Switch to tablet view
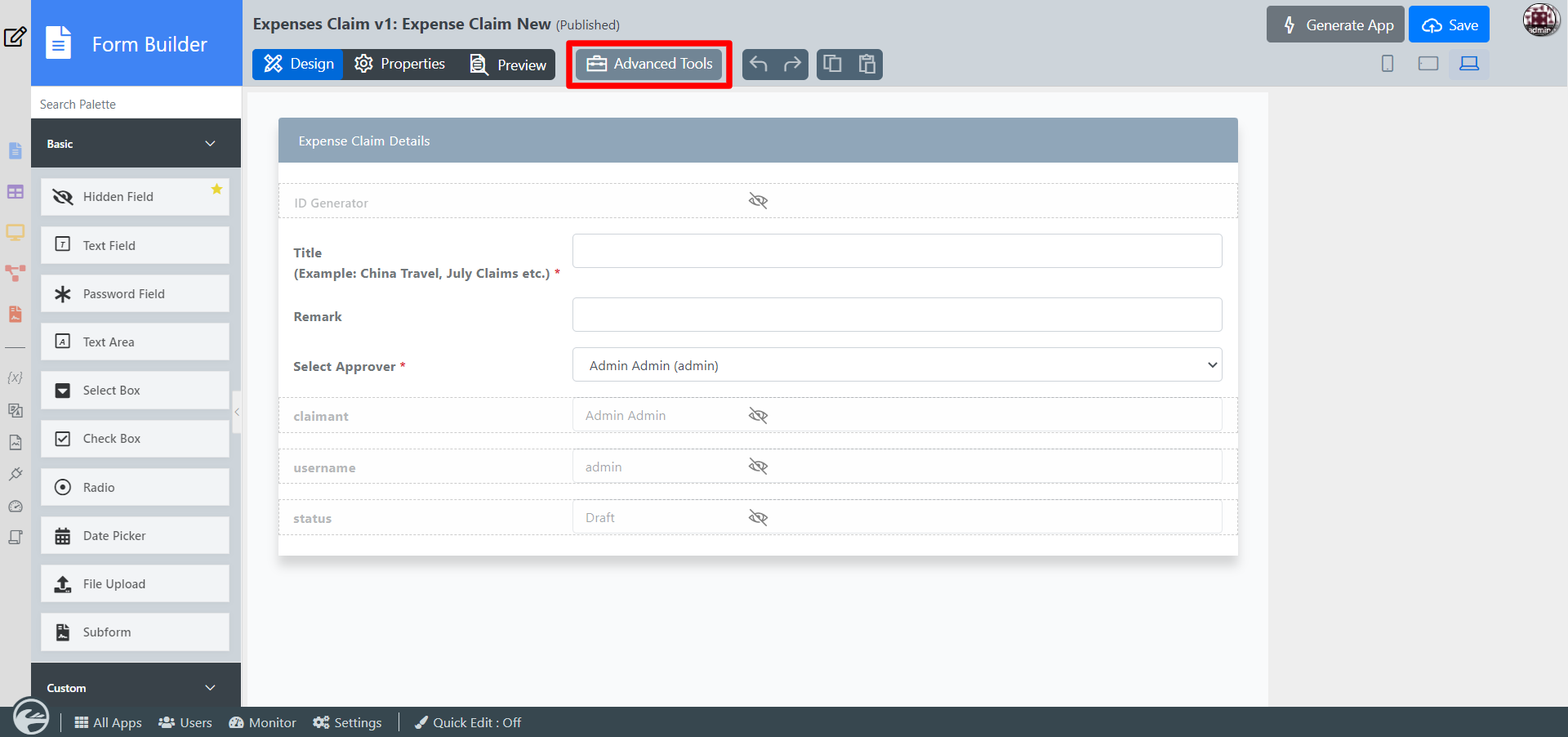1568x737 pixels. click(x=1428, y=64)
